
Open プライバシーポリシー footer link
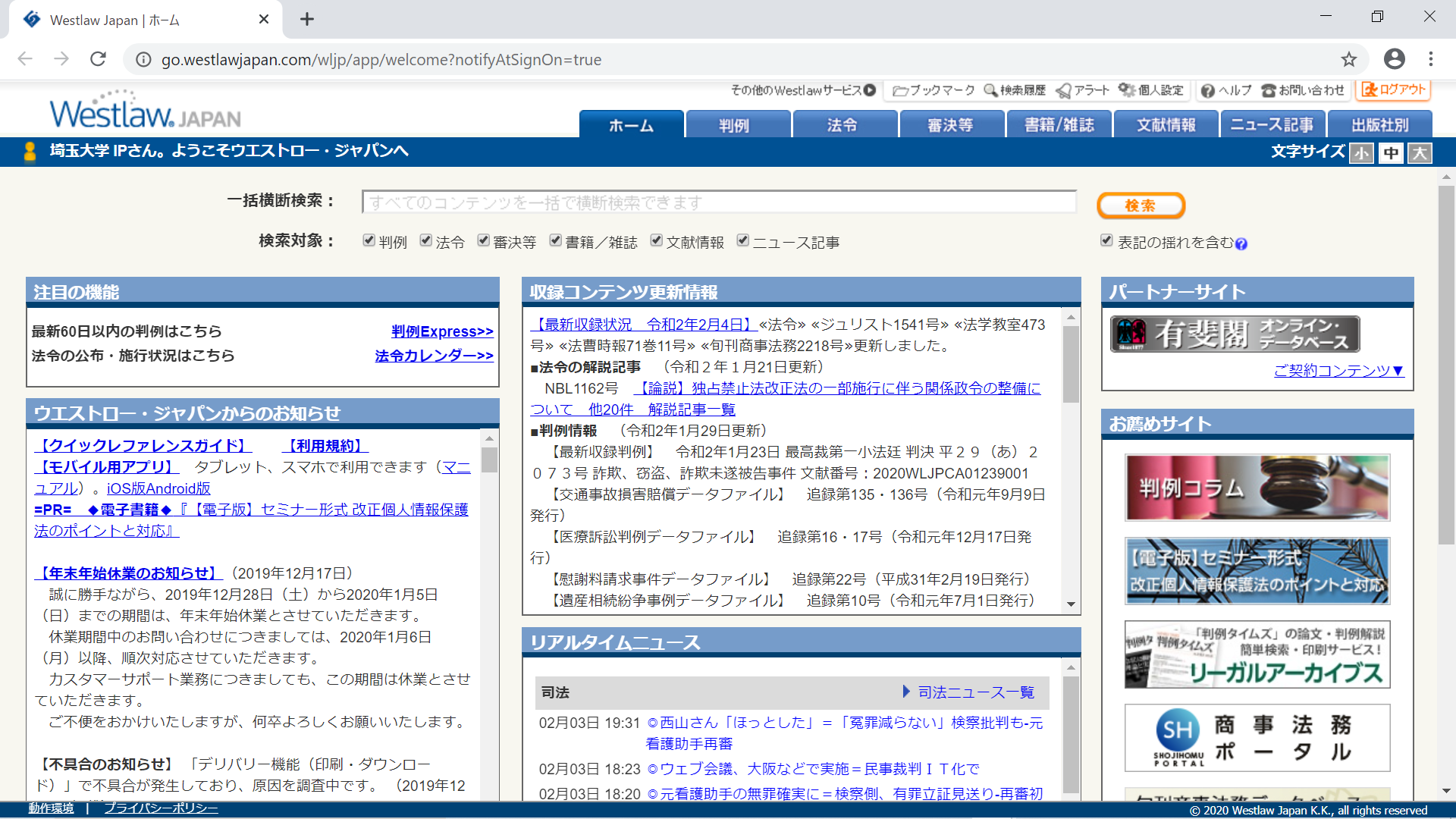click(x=161, y=808)
